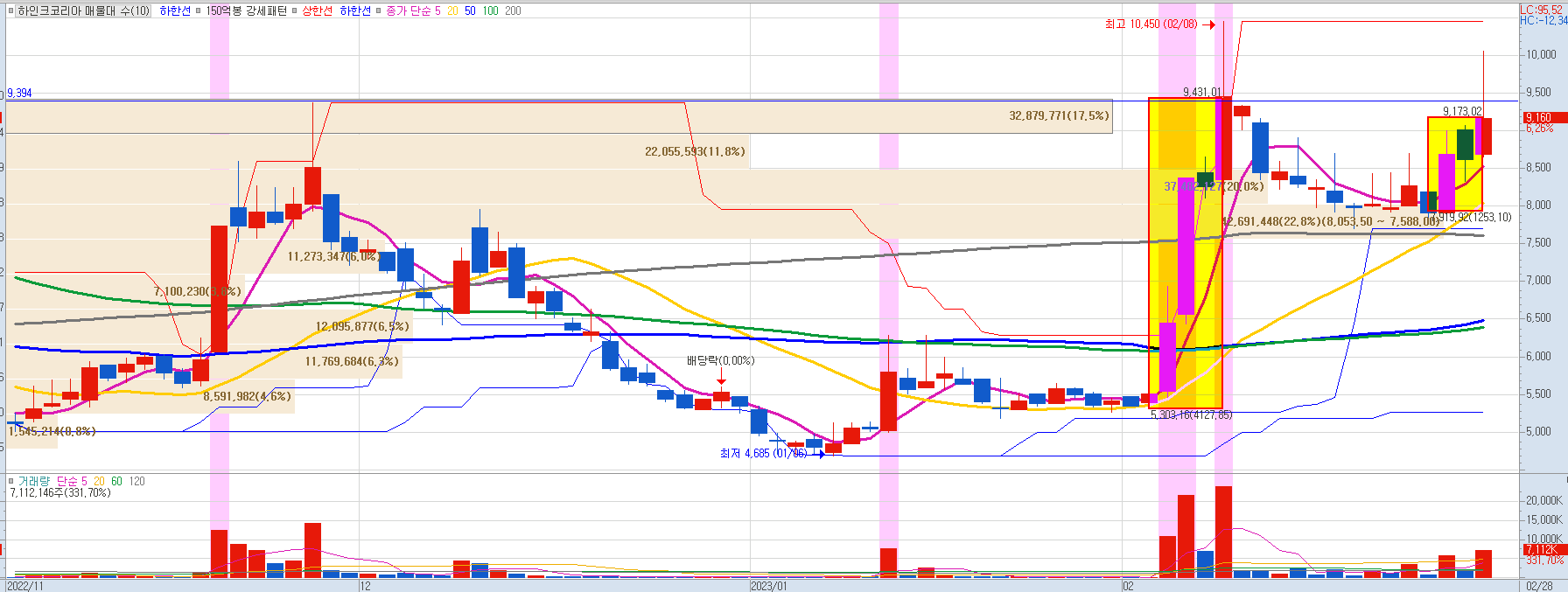The width and height of the screenshot is (1568, 592).
Task: Click the 12,095,877(6.5%) volume profile label
Action: [x=362, y=326]
